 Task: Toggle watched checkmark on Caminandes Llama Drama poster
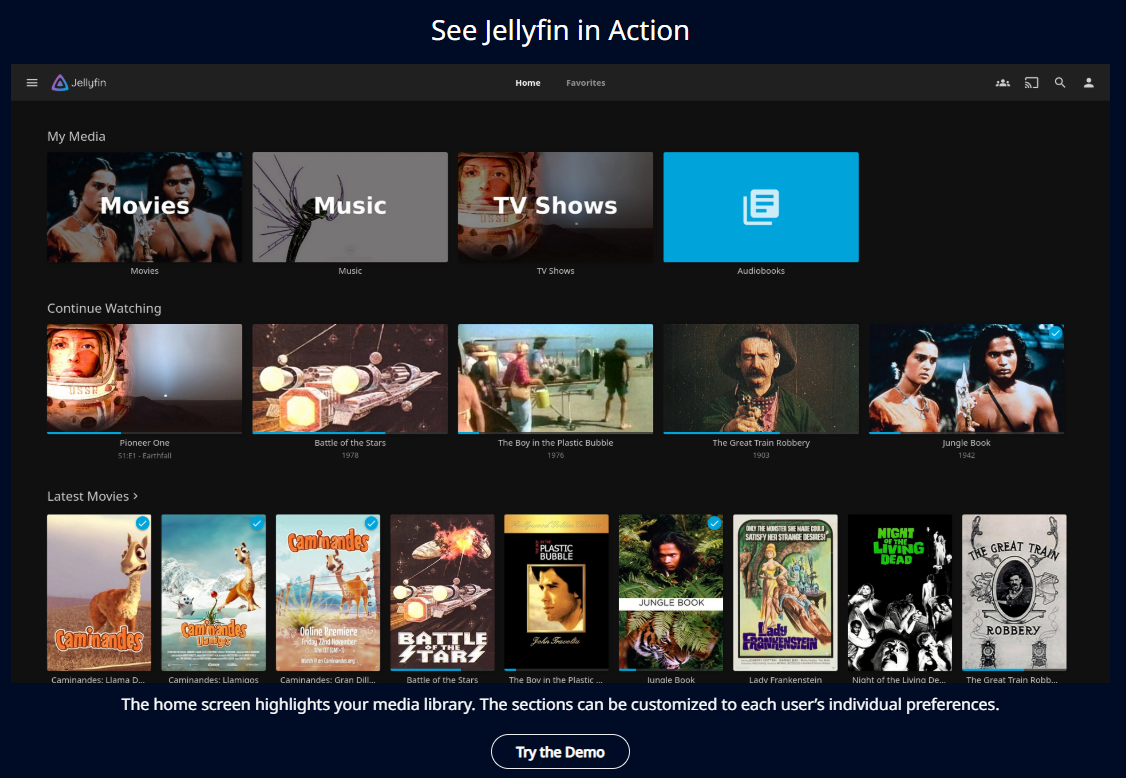142,523
